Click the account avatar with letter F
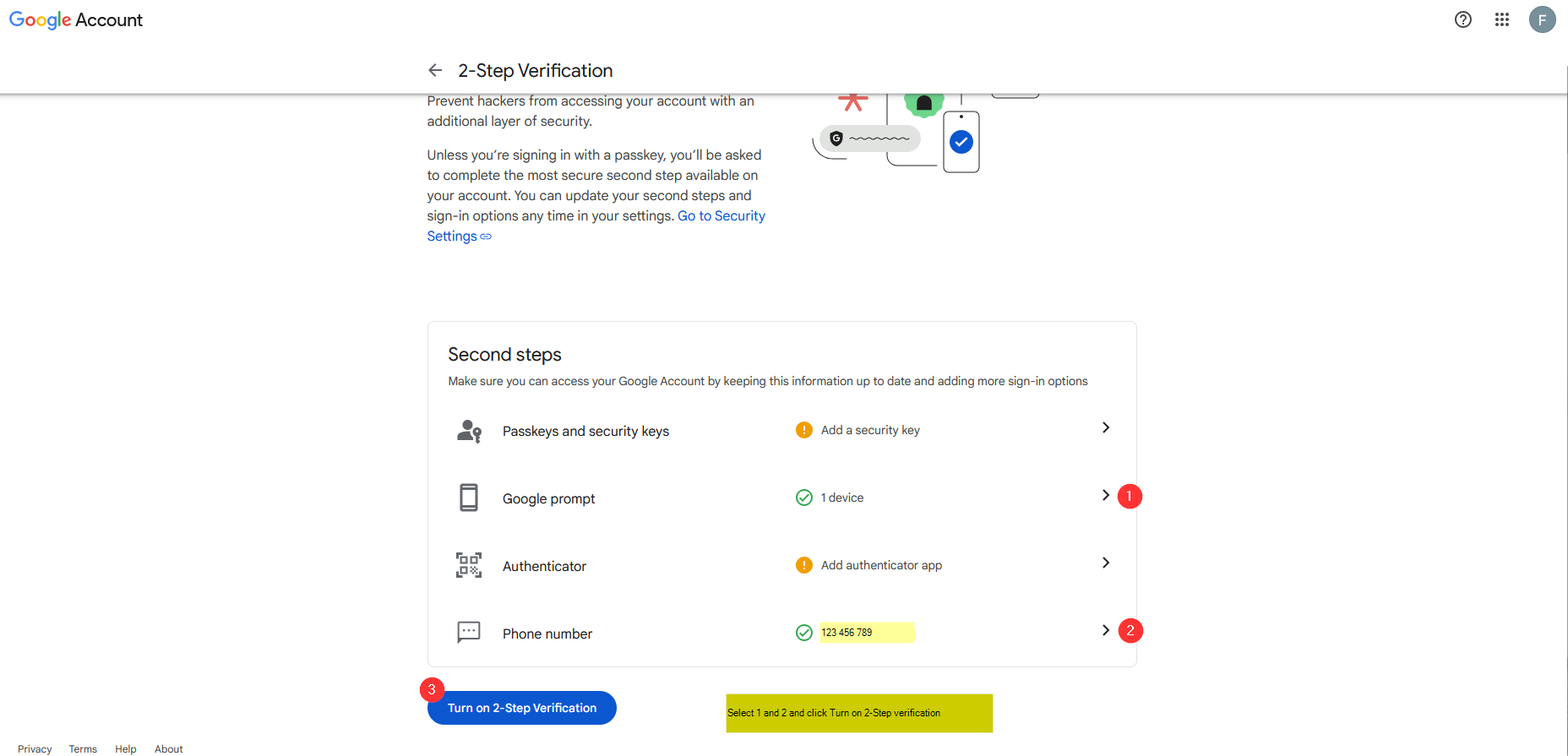 point(1542,19)
